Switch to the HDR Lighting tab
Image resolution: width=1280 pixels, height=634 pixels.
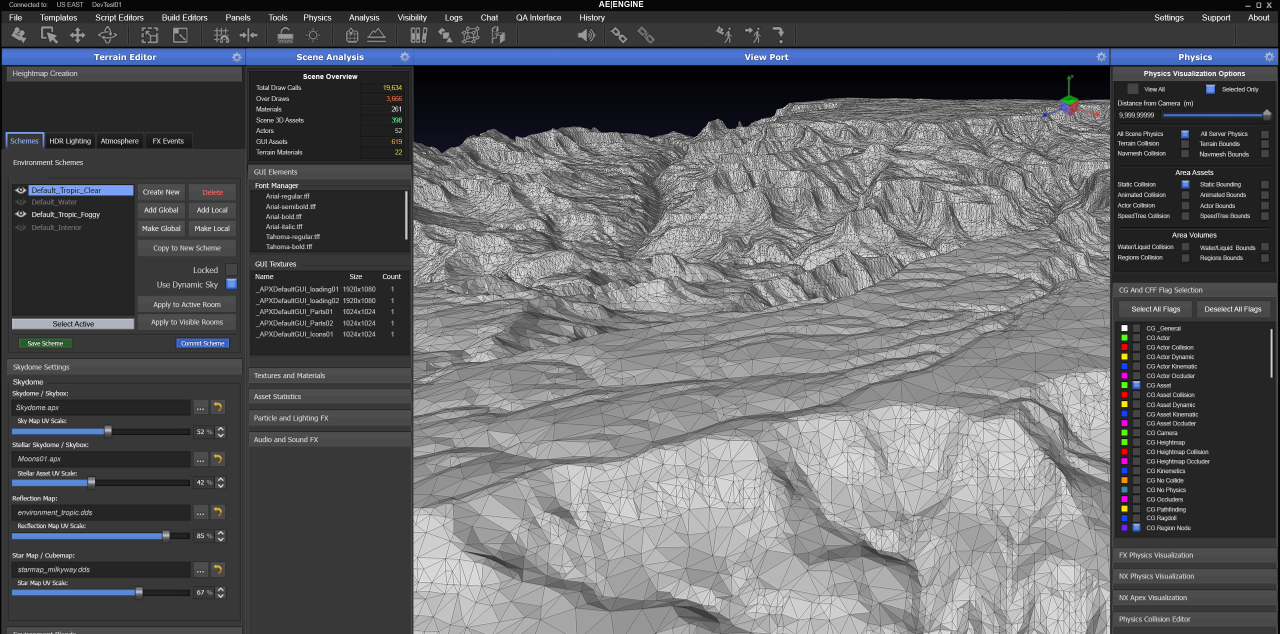pos(70,141)
